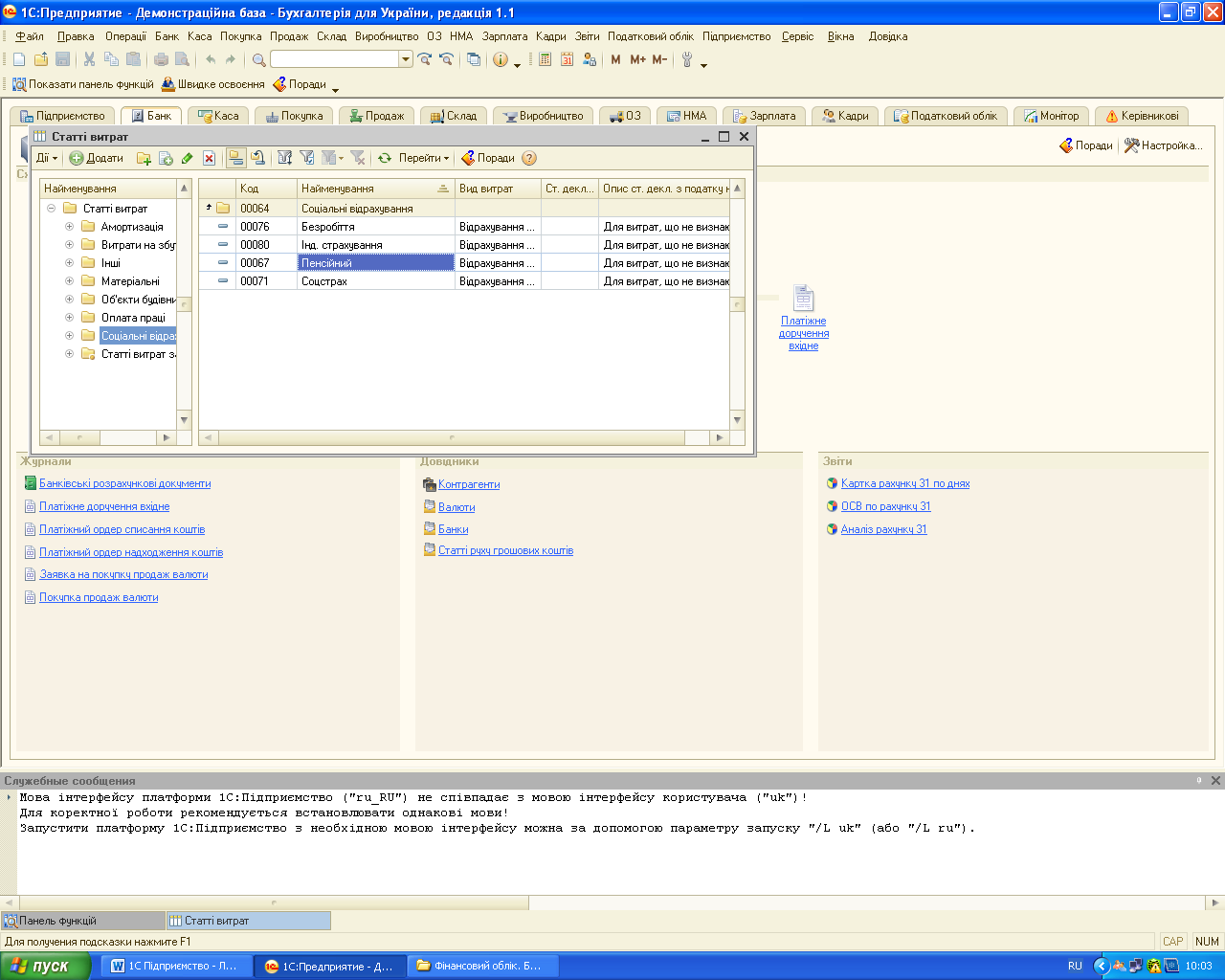
Task: Collapse the root Статті витрат tree node
Action: pos(51,208)
